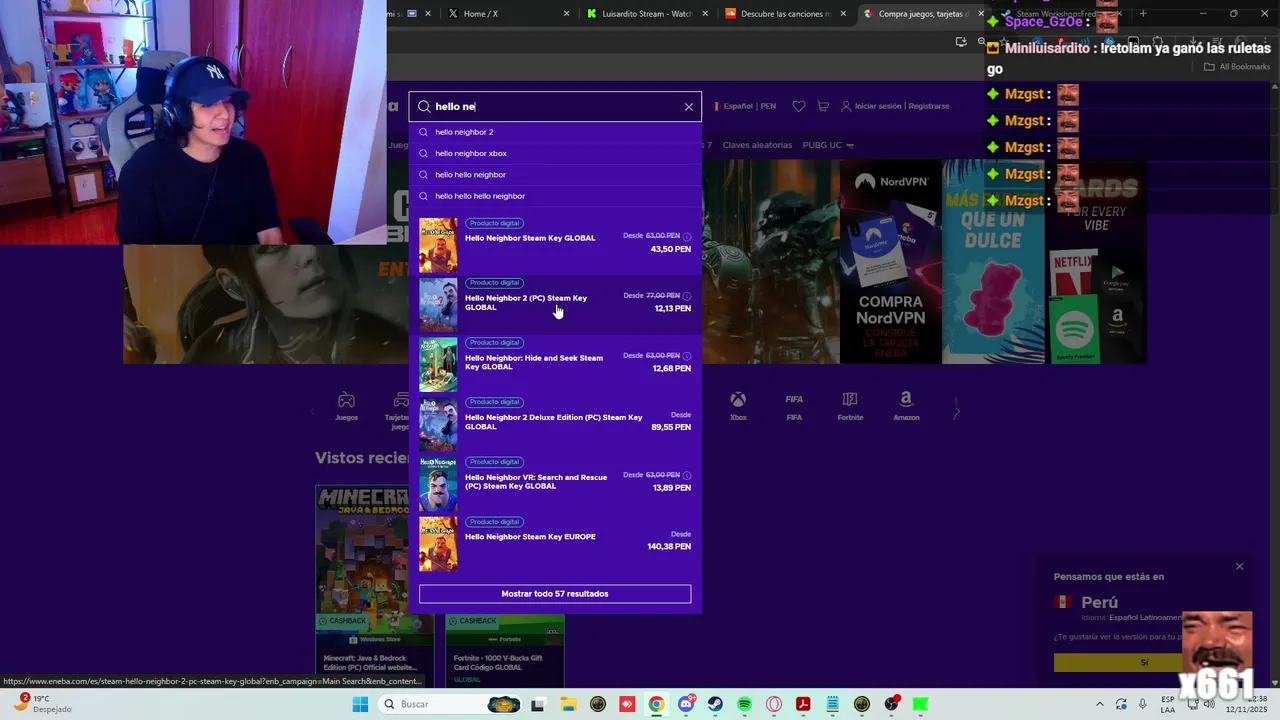The width and height of the screenshot is (1280, 720).
Task: Click Hello Neighbor Steam Key GLOBAL cover thumbnail
Action: click(438, 245)
